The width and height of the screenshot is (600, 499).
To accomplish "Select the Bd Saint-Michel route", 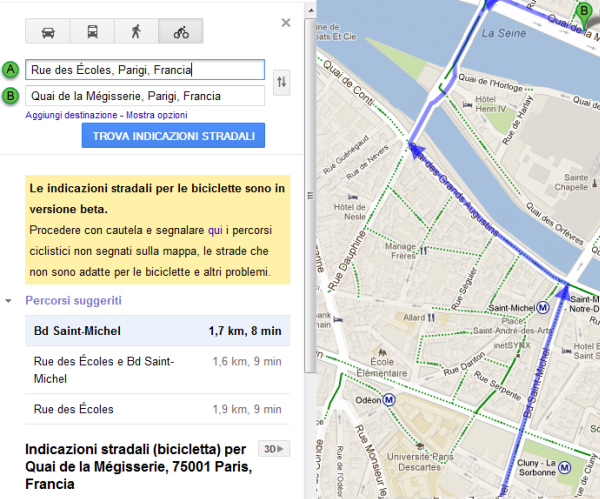I will point(158,331).
